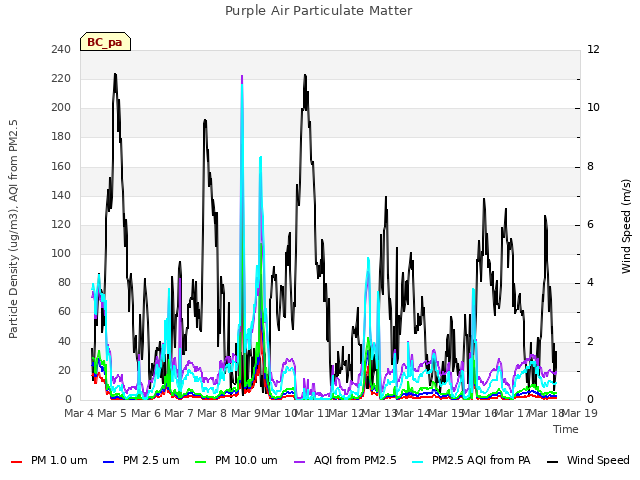
Task: Click the 10 wind speed axis tick label
Action: (x=593, y=108)
